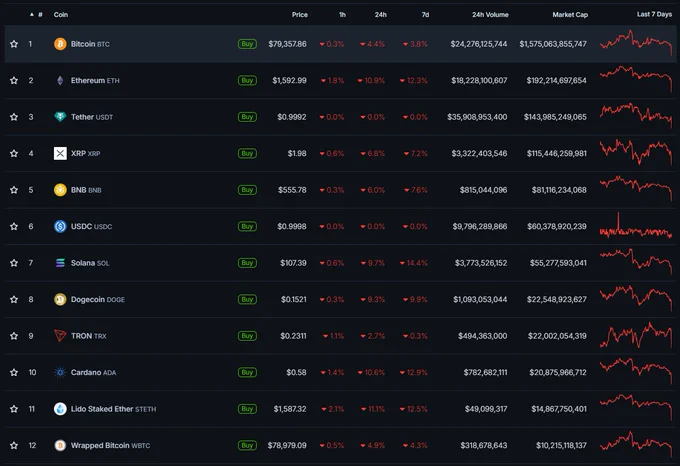
Task: Favorite Lido Staked Ether with its star
Action: 14,409
